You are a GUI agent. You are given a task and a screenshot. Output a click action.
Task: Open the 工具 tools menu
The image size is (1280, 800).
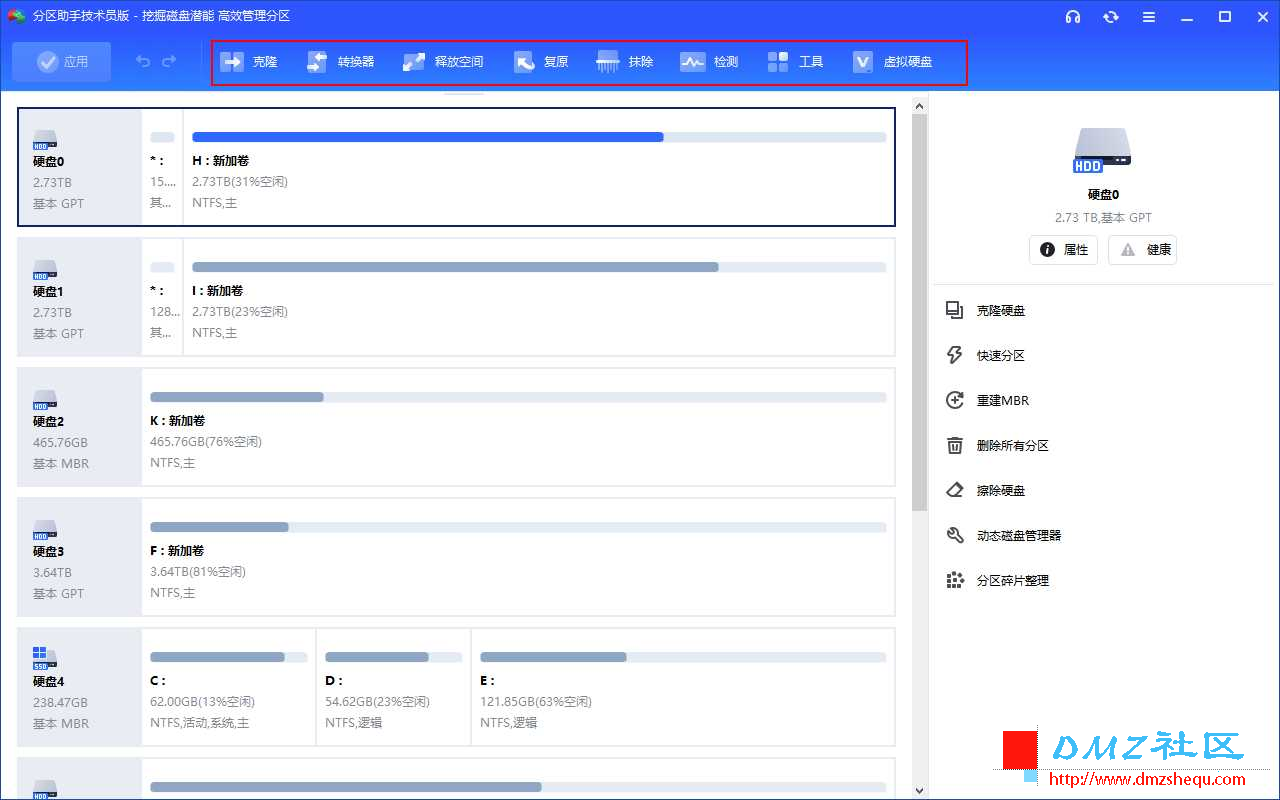796,62
